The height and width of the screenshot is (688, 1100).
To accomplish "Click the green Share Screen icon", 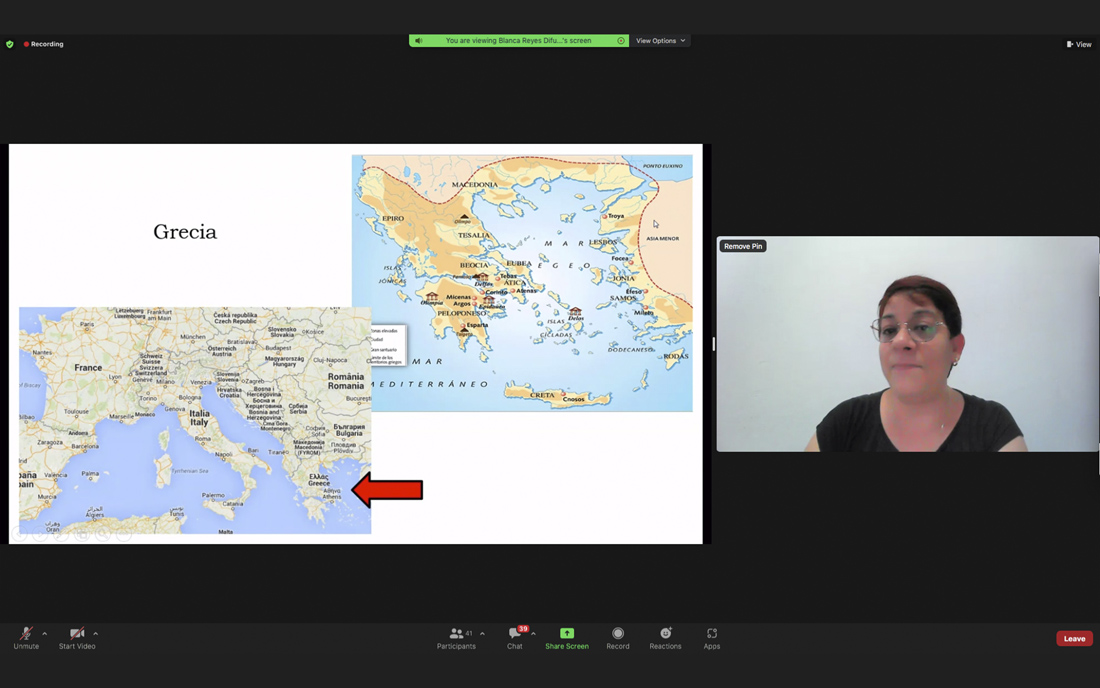I will click(567, 634).
